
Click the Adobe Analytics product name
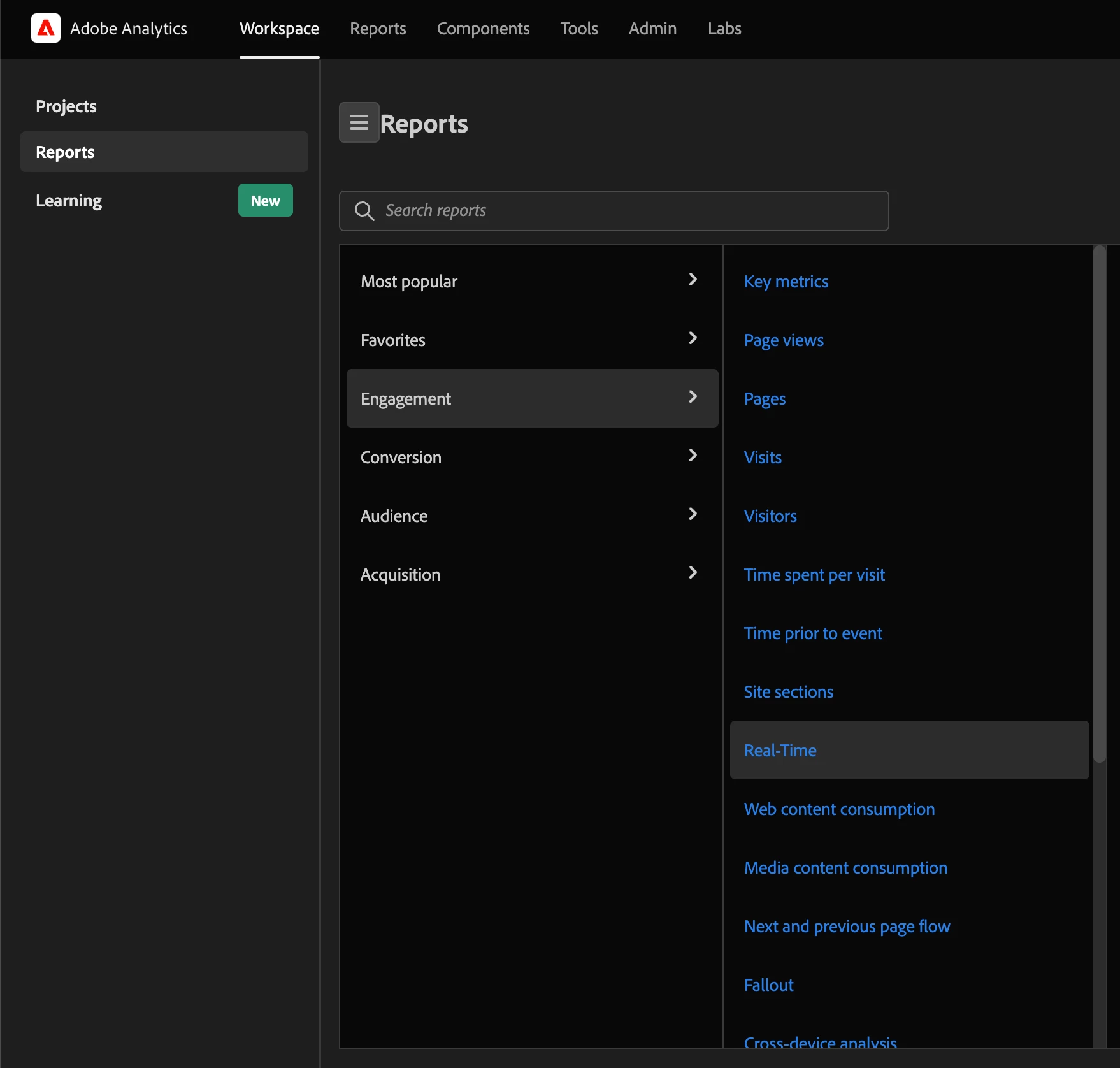pos(129,29)
